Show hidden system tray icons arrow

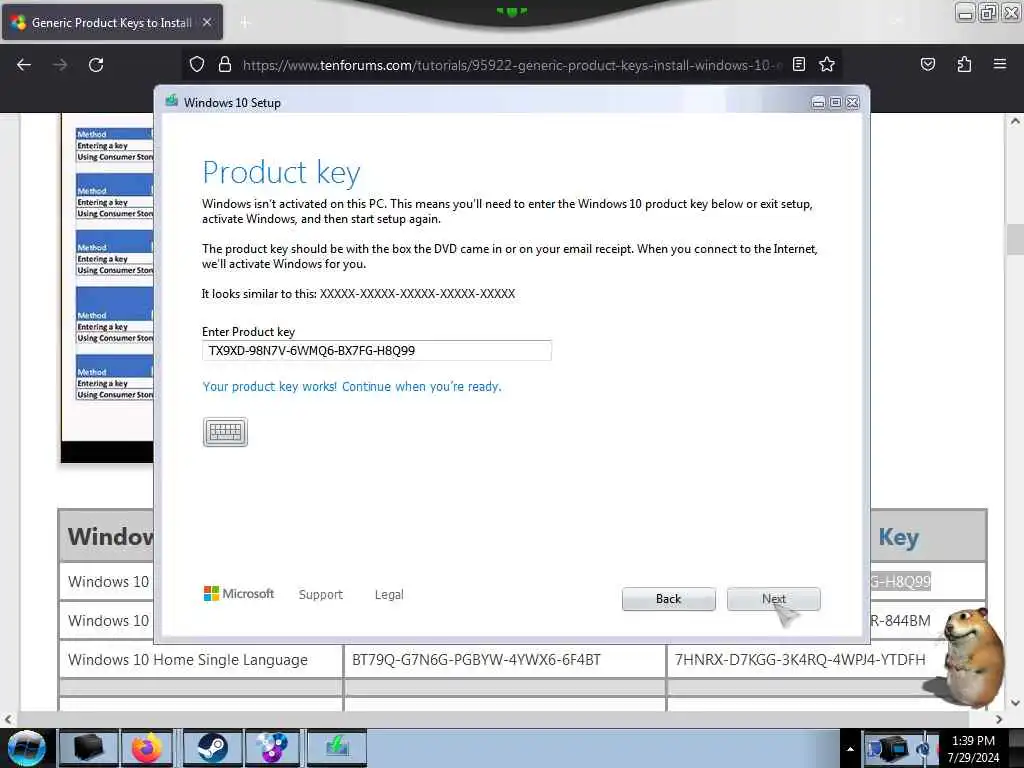(850, 749)
